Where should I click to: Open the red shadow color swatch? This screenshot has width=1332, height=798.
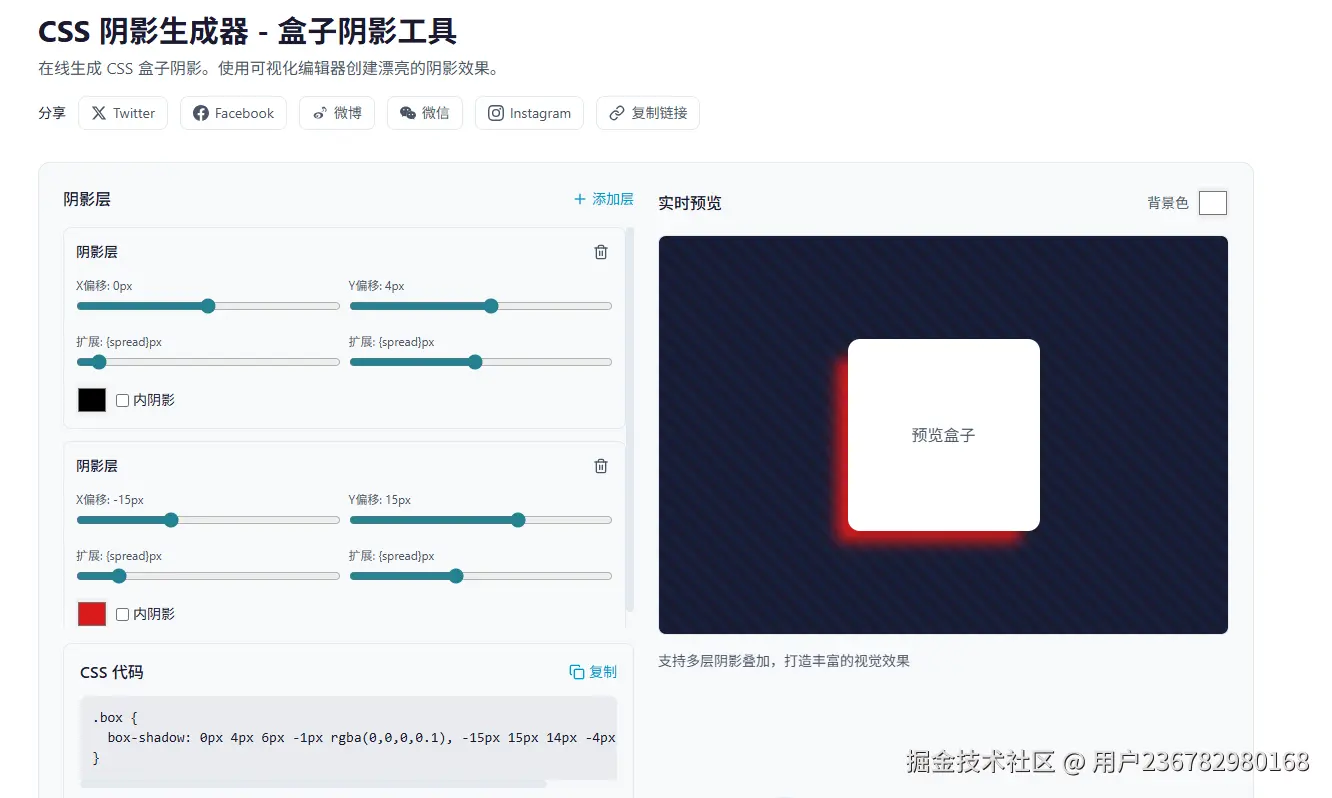(92, 614)
